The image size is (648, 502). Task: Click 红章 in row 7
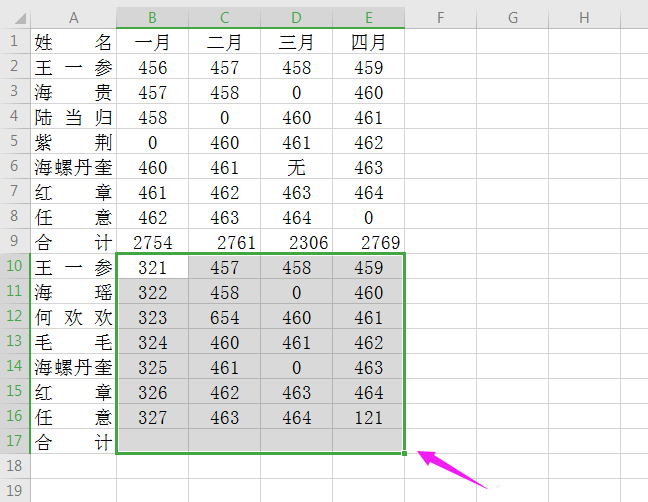coord(74,192)
